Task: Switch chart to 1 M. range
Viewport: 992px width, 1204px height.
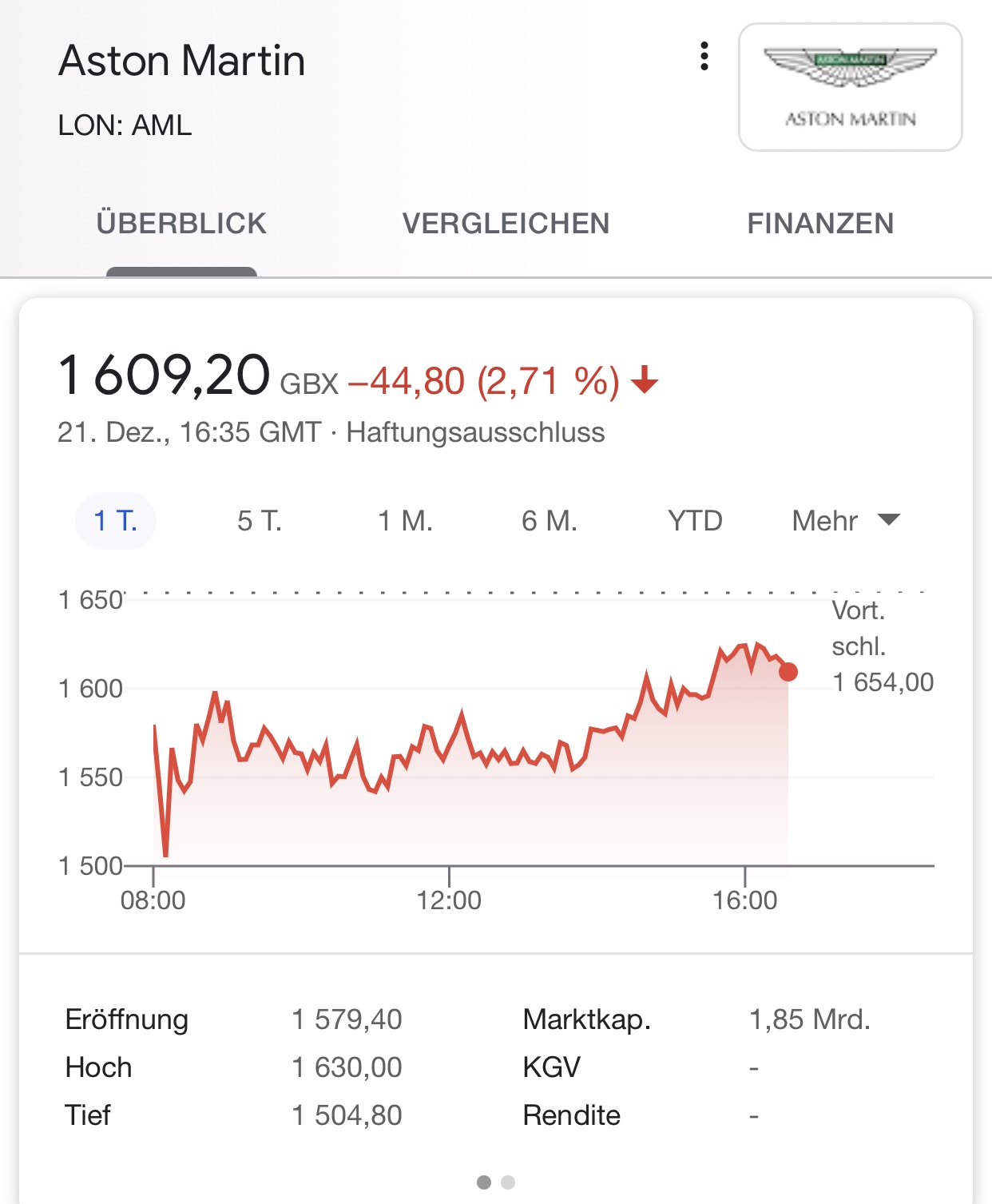Action: click(x=405, y=521)
